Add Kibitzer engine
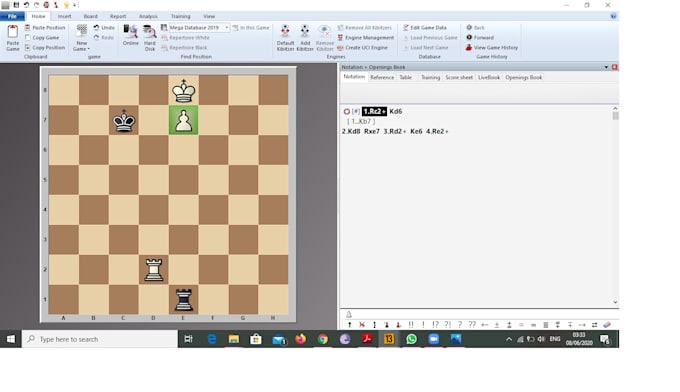Screen dimensions: 680x392 point(305,38)
